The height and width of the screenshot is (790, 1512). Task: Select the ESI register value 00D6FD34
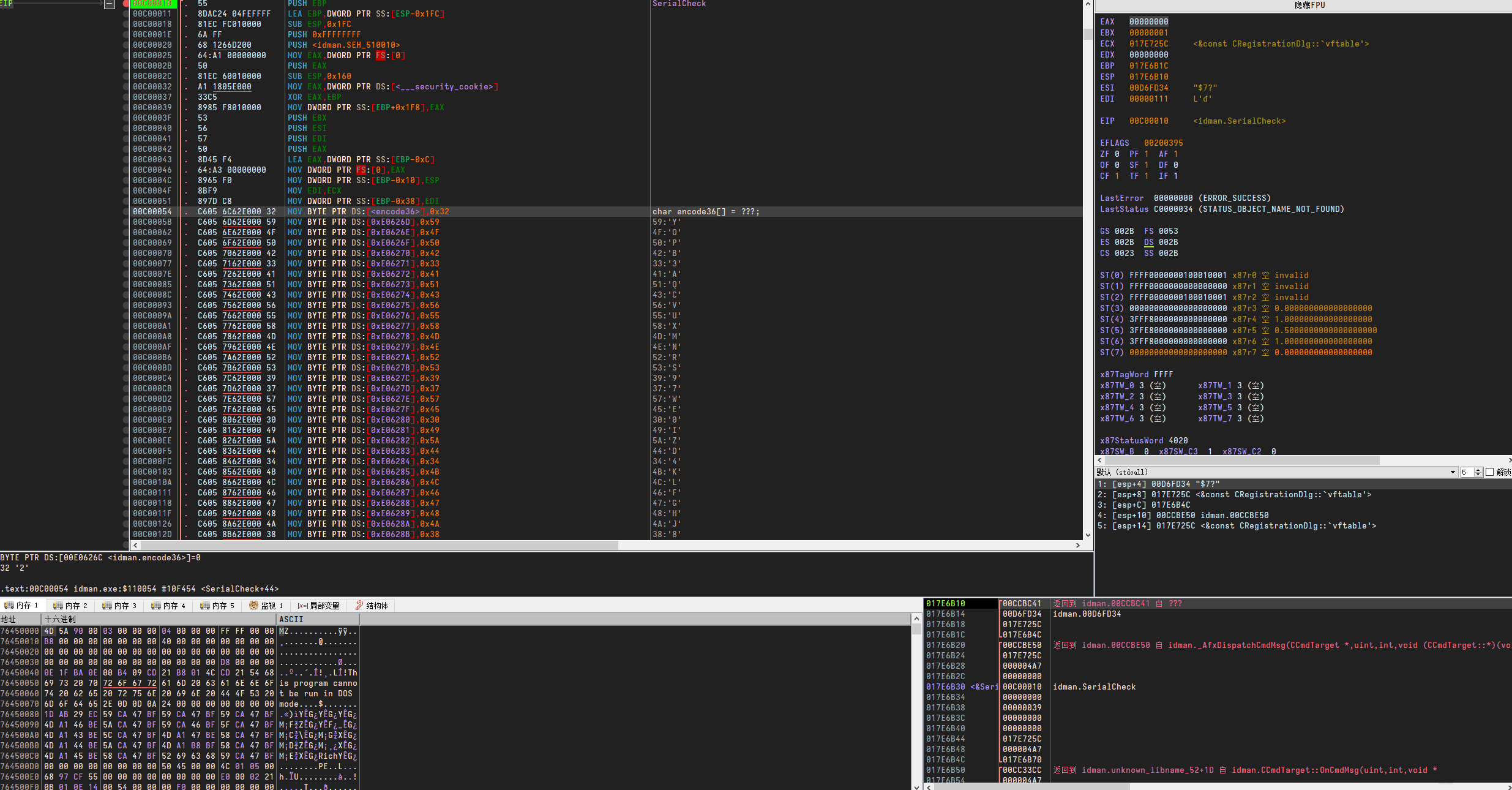tap(1148, 88)
